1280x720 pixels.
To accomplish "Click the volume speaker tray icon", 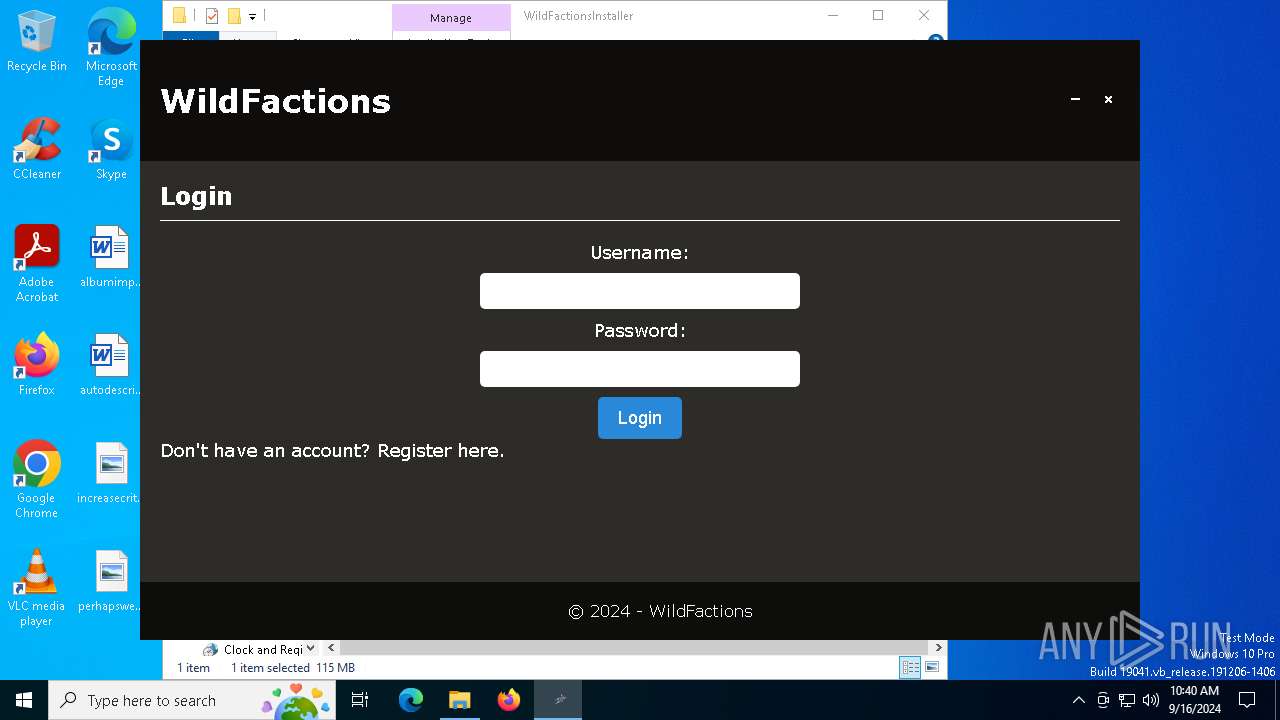I will pyautogui.click(x=1151, y=700).
